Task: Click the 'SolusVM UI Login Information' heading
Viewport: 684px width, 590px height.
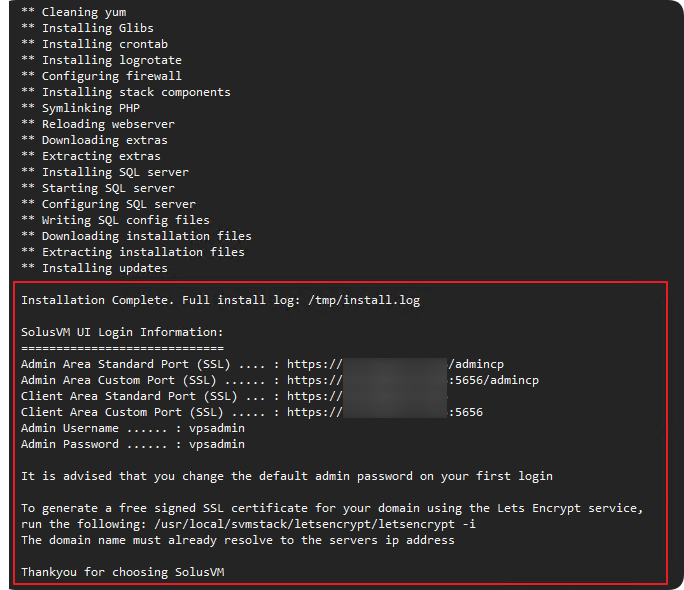Action: 122,332
